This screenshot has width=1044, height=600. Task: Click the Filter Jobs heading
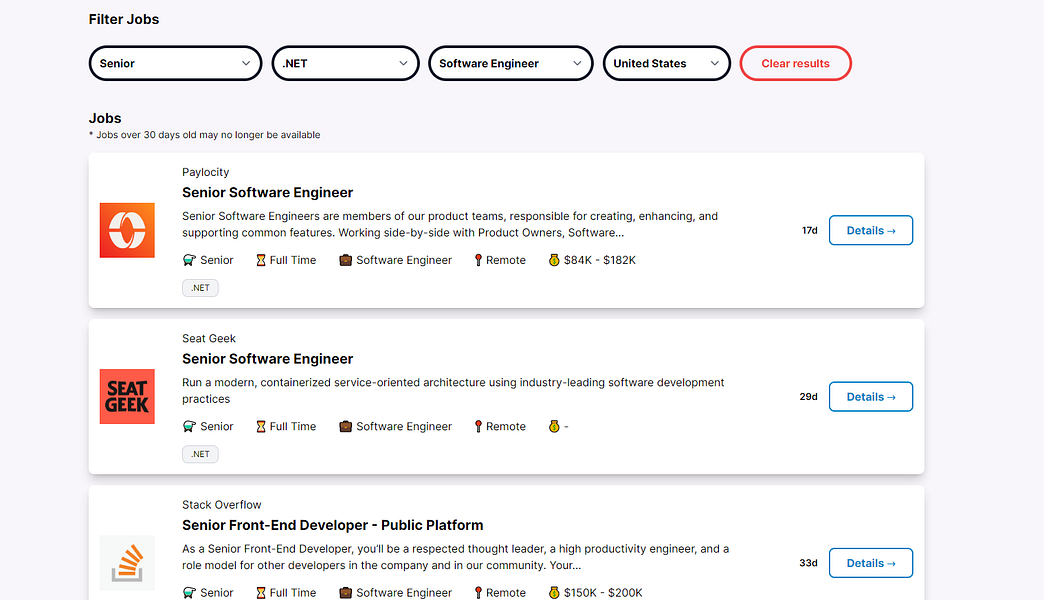click(124, 19)
